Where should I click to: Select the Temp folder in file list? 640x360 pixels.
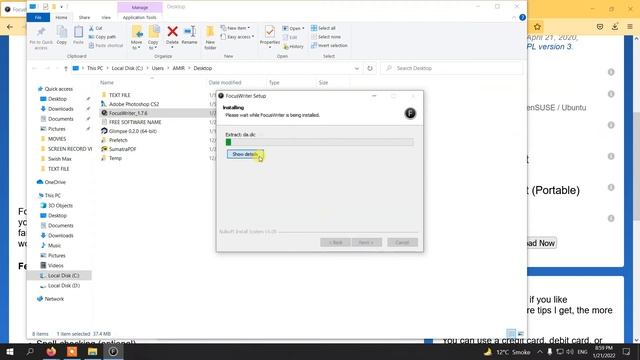click(x=115, y=158)
